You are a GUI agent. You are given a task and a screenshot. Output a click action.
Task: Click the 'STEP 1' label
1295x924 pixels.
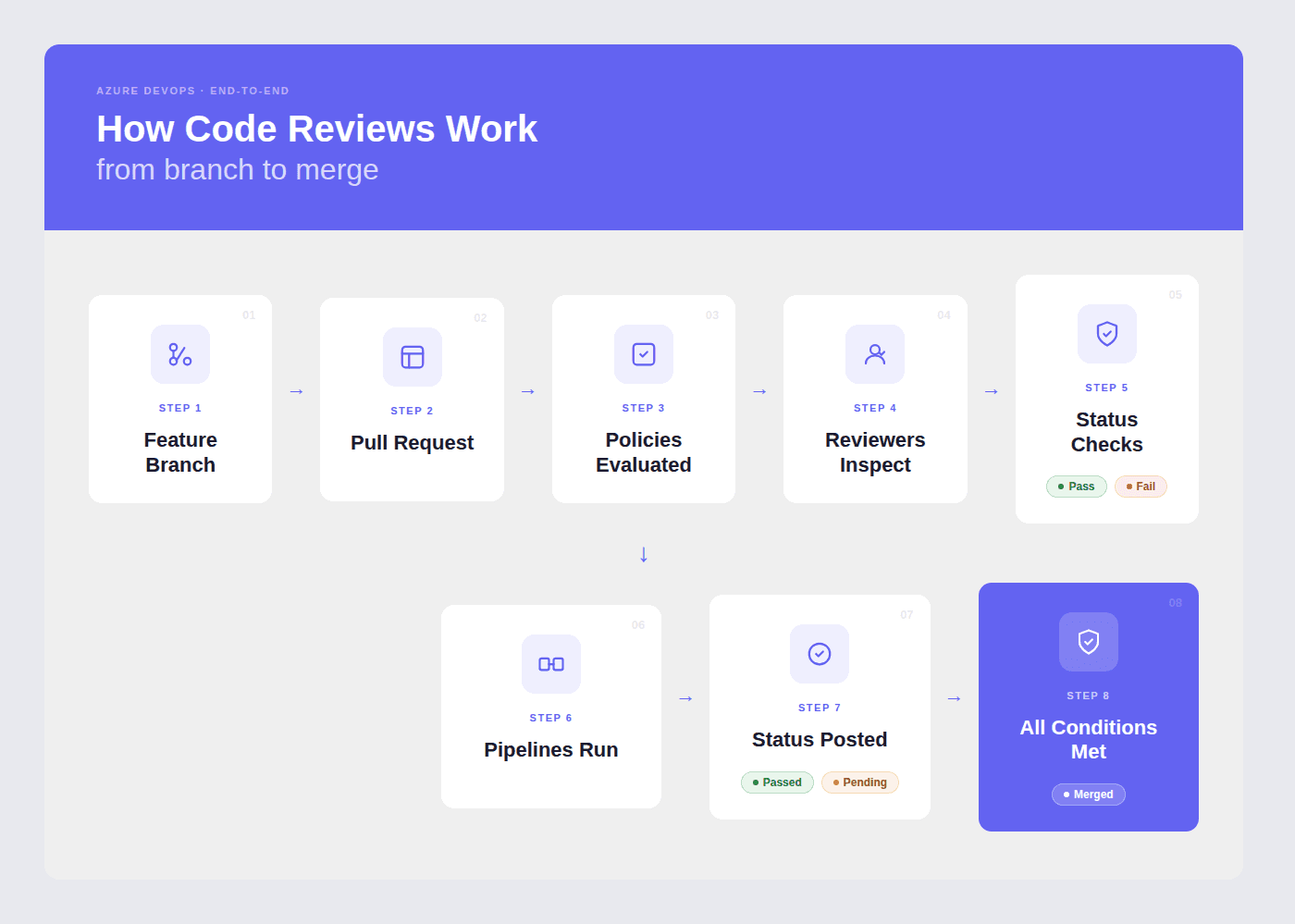(180, 408)
